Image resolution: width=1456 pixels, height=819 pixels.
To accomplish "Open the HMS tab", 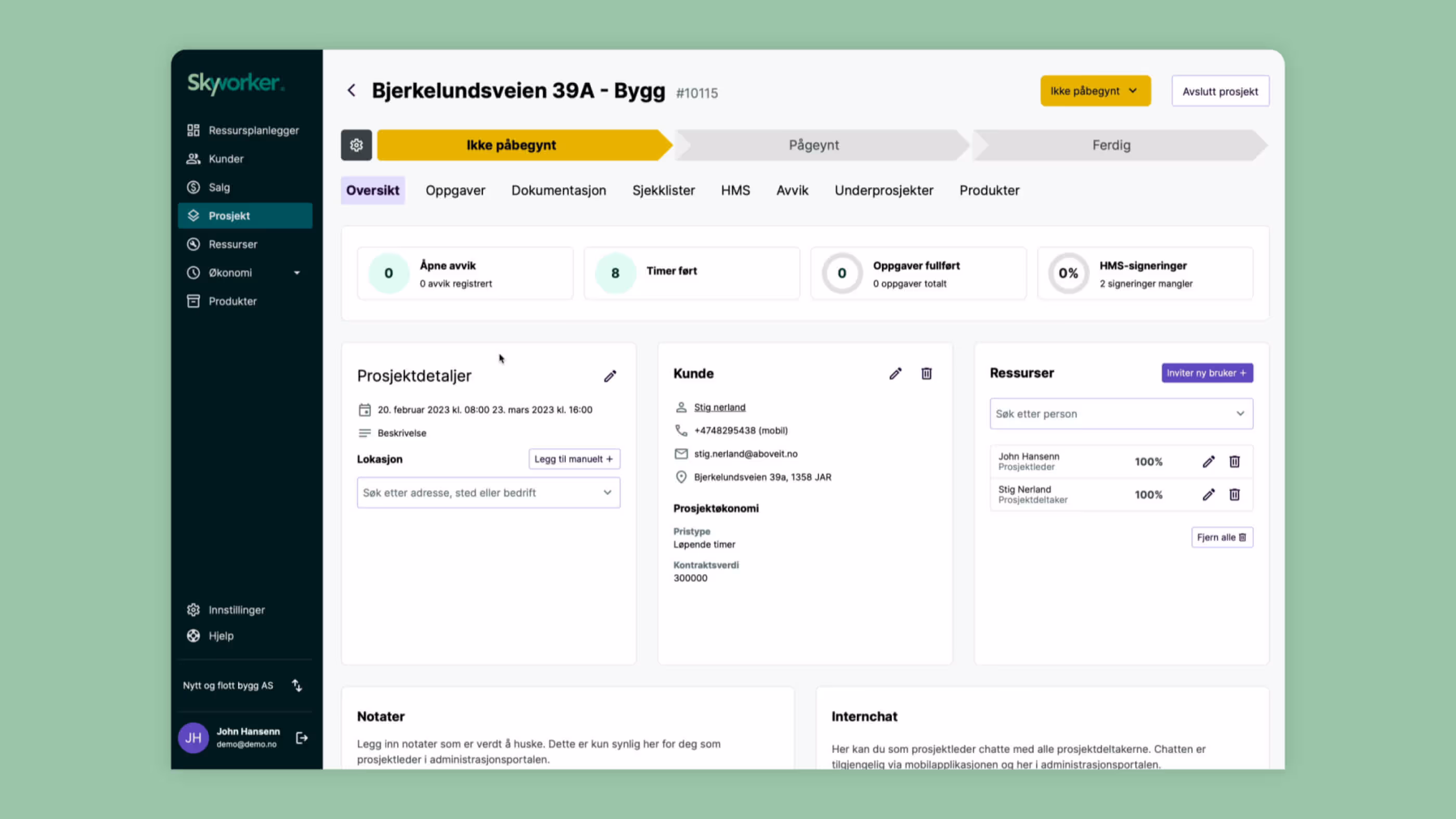I will tap(735, 190).
